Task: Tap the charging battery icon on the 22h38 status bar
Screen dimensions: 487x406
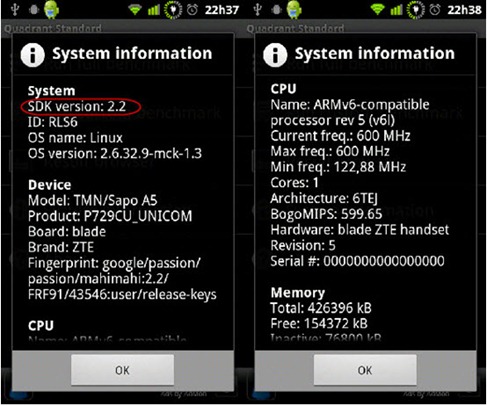Action: pyautogui.click(x=416, y=10)
